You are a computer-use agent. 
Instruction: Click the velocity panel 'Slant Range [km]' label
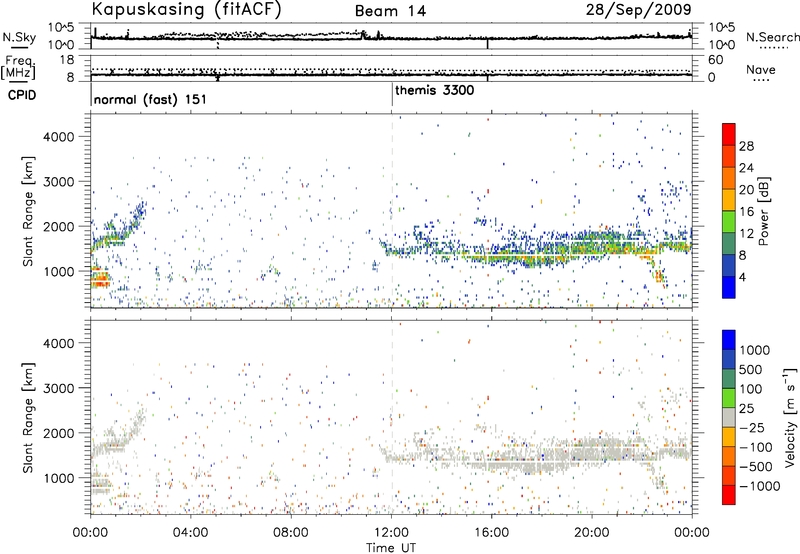28,417
